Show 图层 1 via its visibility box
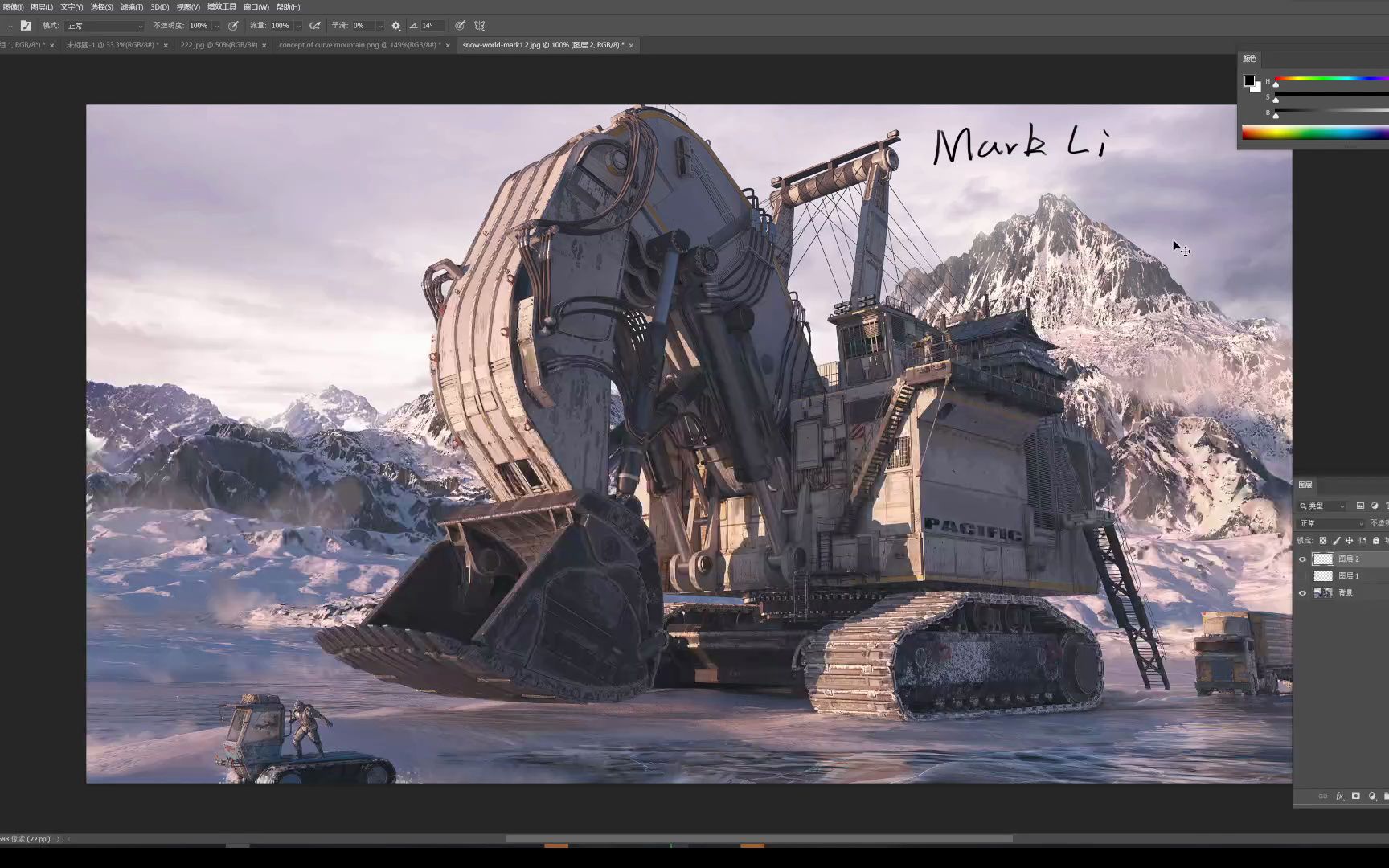Image resolution: width=1389 pixels, height=868 pixels. [1303, 575]
